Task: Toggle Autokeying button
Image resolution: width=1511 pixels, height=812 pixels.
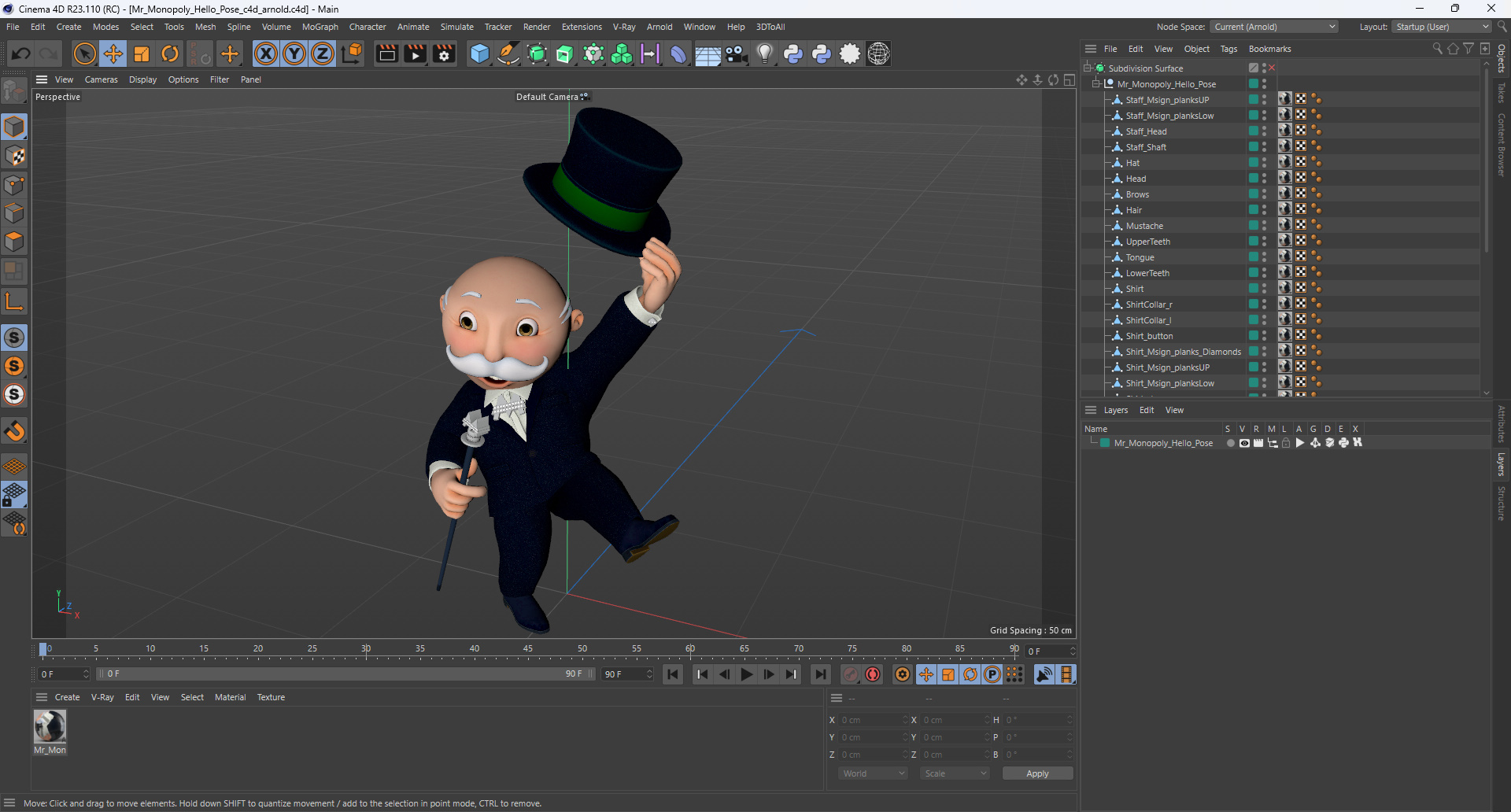Action: click(x=873, y=674)
